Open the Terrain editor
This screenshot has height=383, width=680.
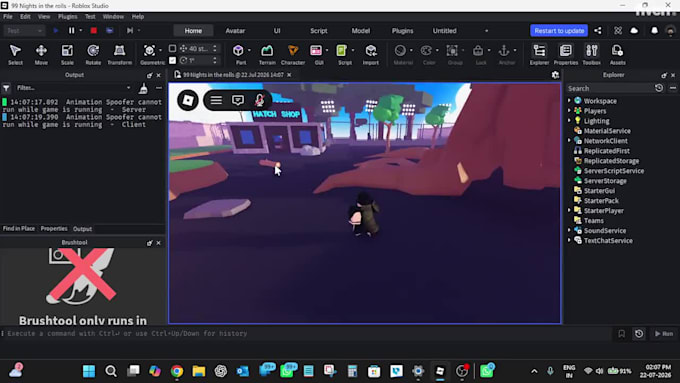(267, 54)
